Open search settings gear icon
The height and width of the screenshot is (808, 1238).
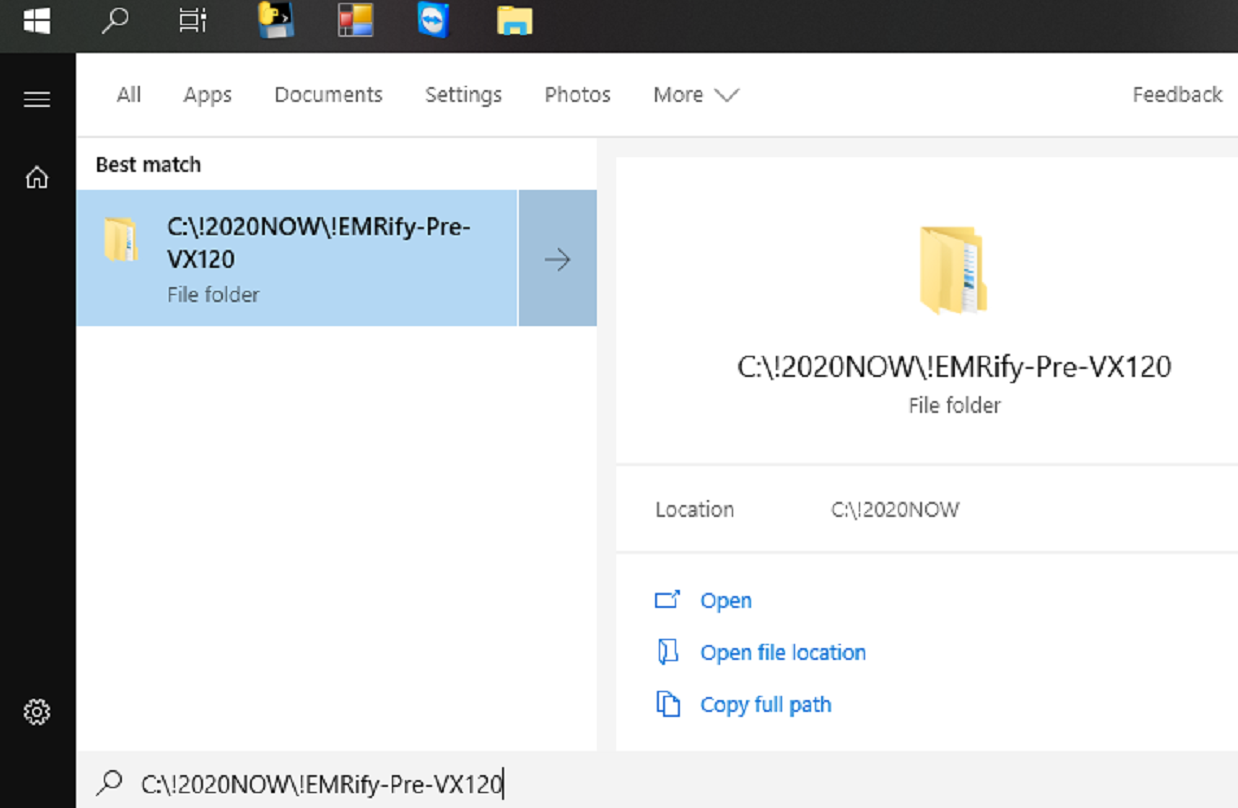(x=37, y=712)
